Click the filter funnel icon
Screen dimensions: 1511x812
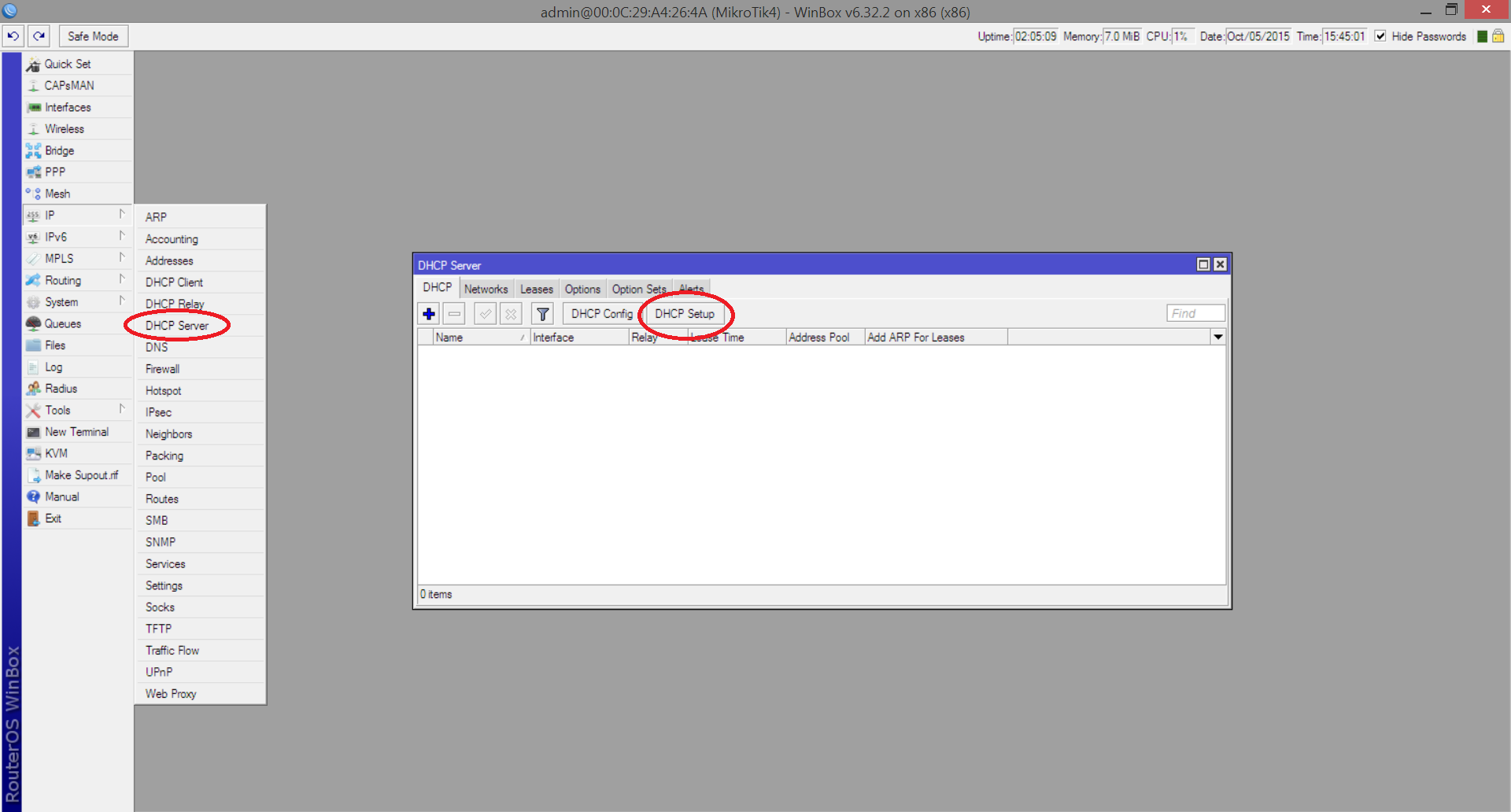click(543, 314)
